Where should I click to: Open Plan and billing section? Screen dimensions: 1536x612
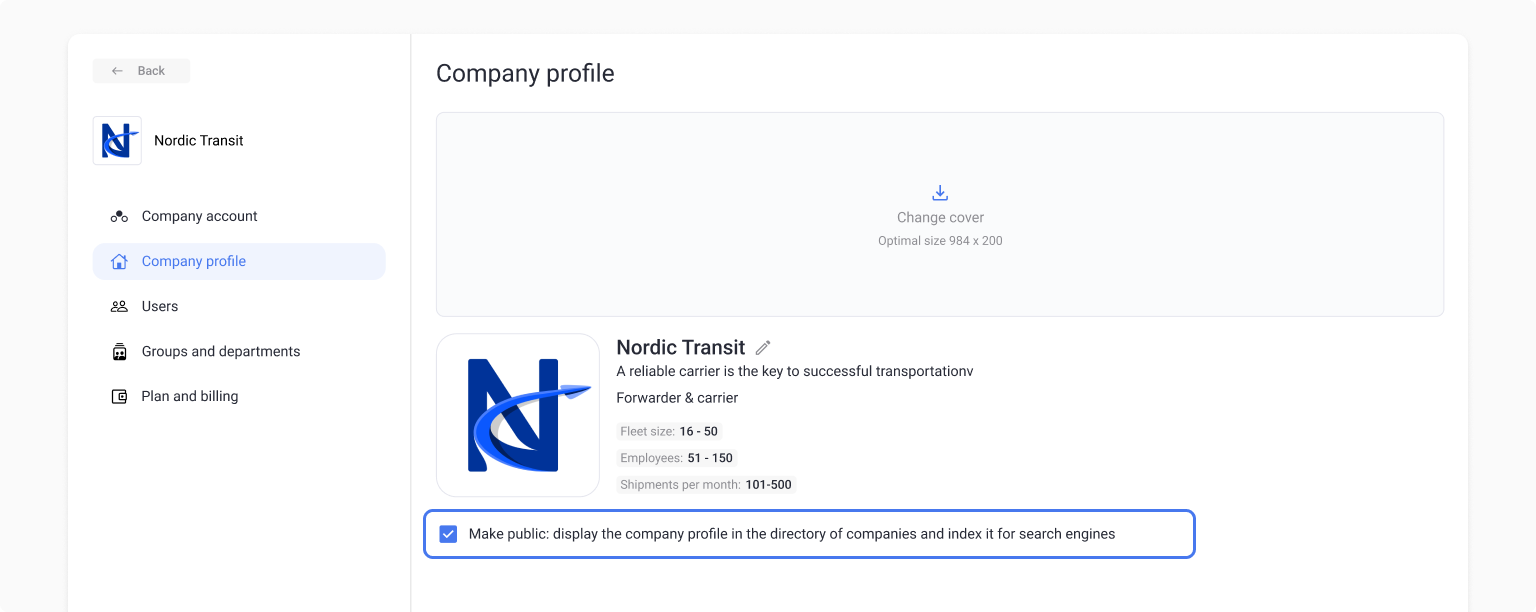point(190,397)
